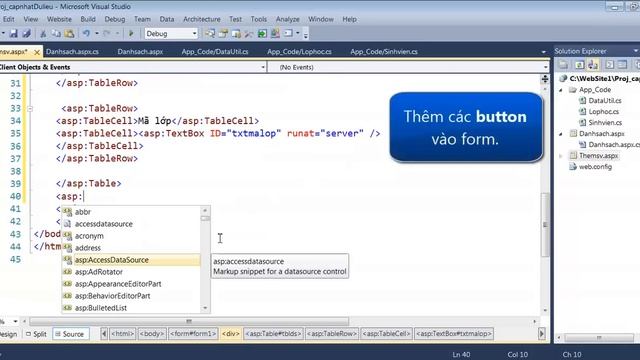
Task: Open the active files list dropdown arrow
Action: (x=543, y=52)
